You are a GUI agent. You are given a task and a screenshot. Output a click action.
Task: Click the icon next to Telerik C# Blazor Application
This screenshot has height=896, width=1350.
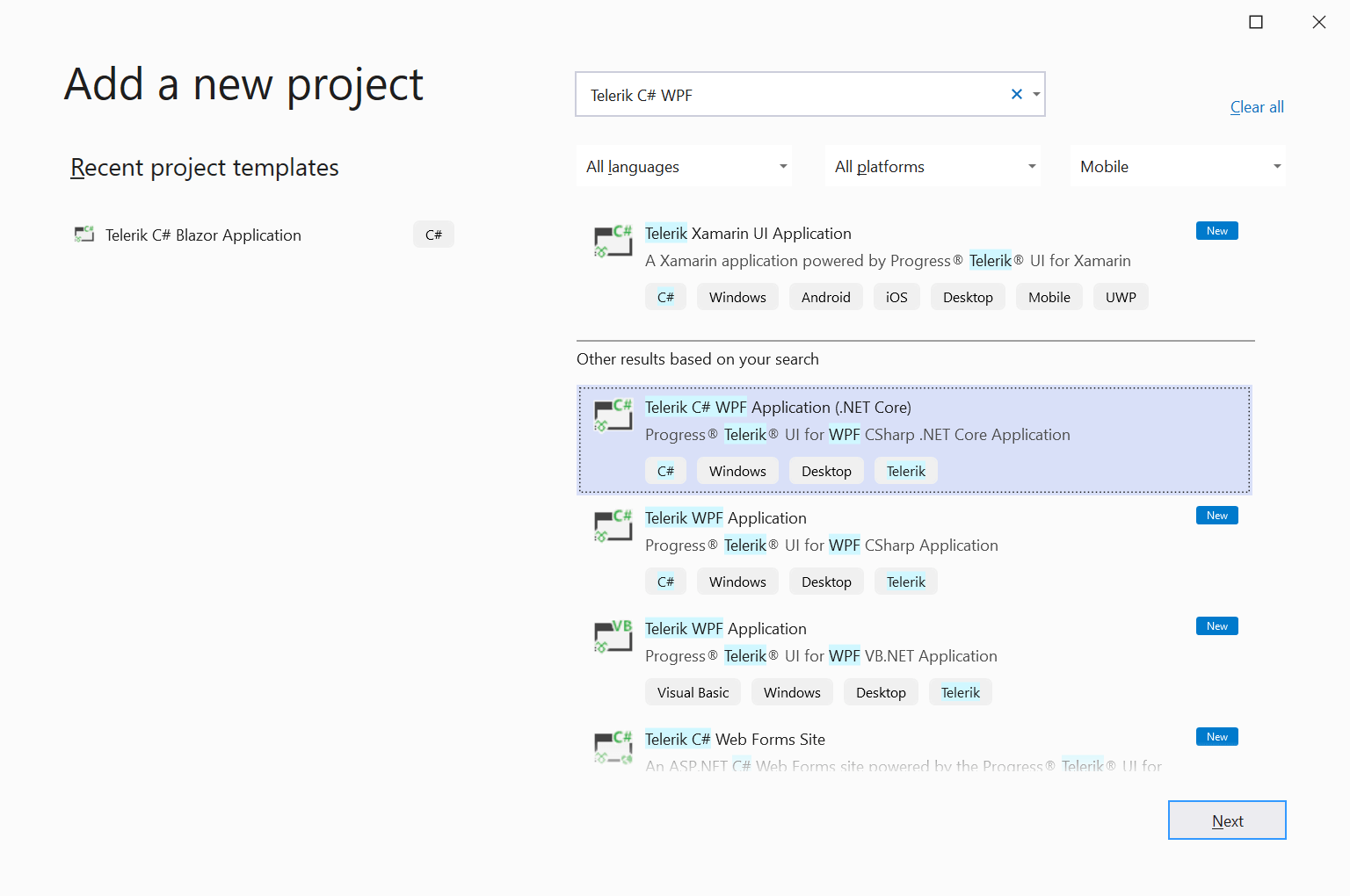(x=83, y=235)
